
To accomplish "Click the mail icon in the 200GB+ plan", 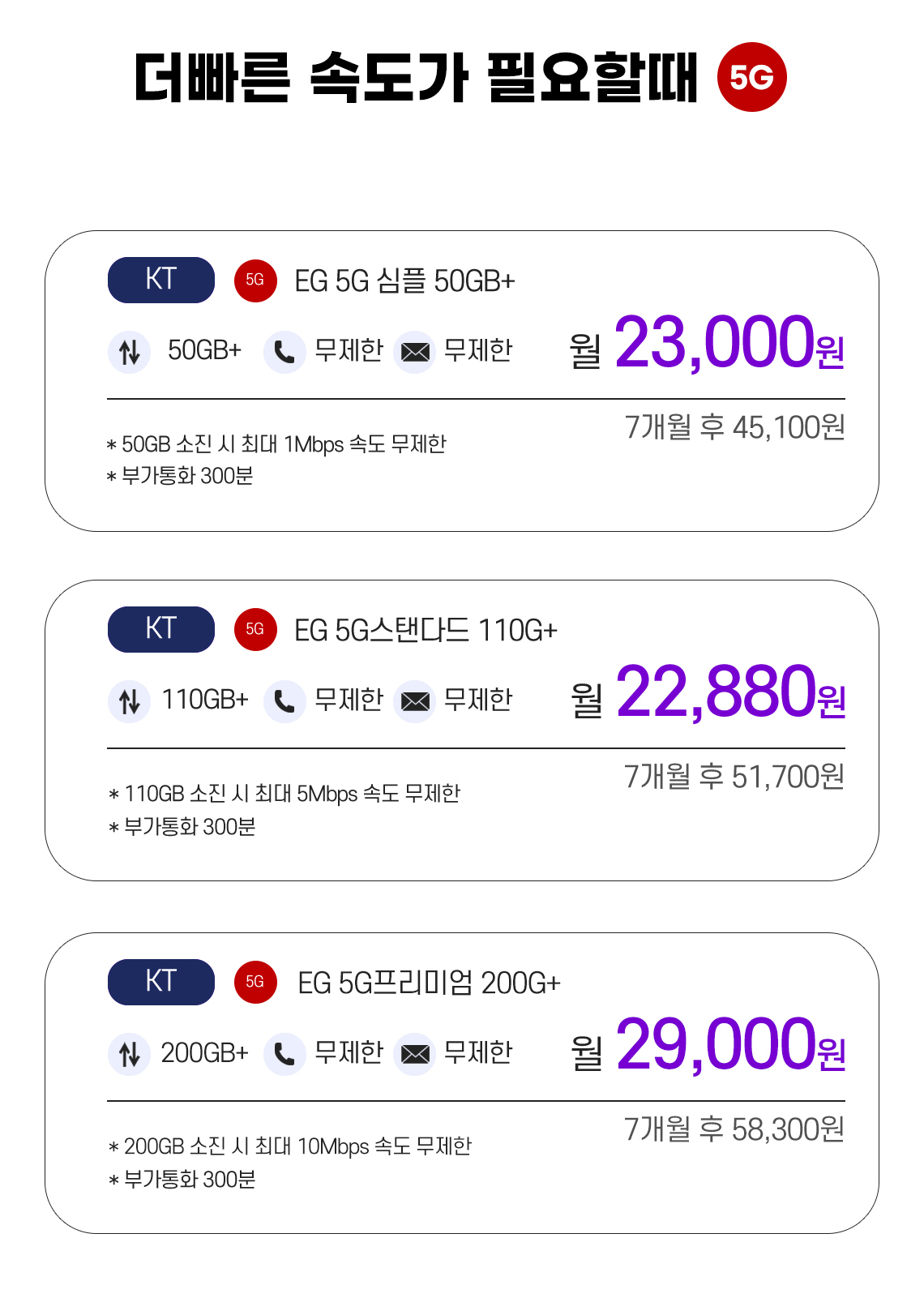I will (x=415, y=1054).
